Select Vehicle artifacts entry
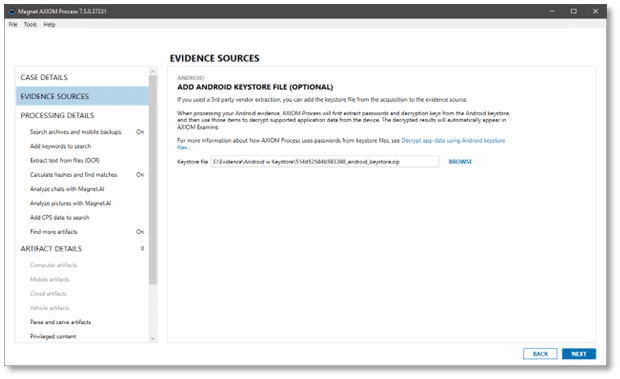Viewport: 620px width, 379px height. (49, 308)
